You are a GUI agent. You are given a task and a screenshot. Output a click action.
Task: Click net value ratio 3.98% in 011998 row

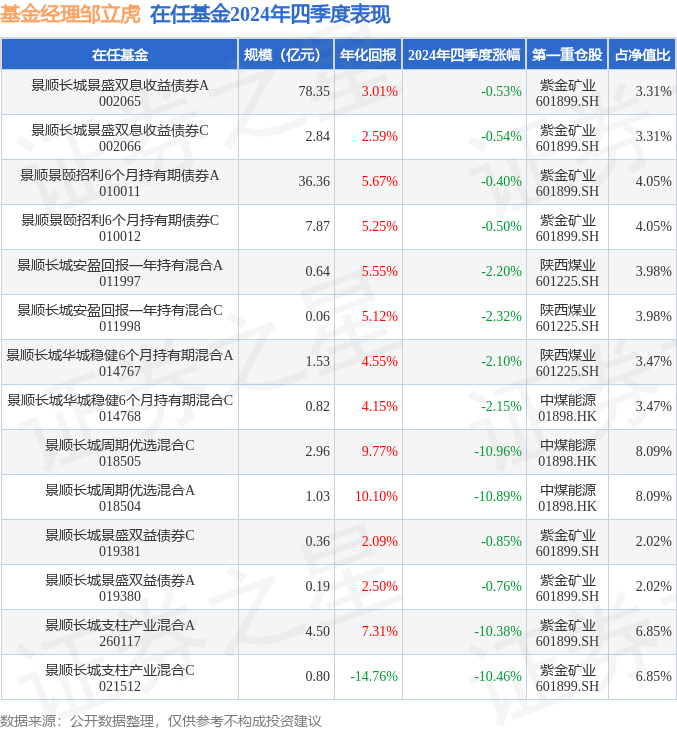(653, 316)
